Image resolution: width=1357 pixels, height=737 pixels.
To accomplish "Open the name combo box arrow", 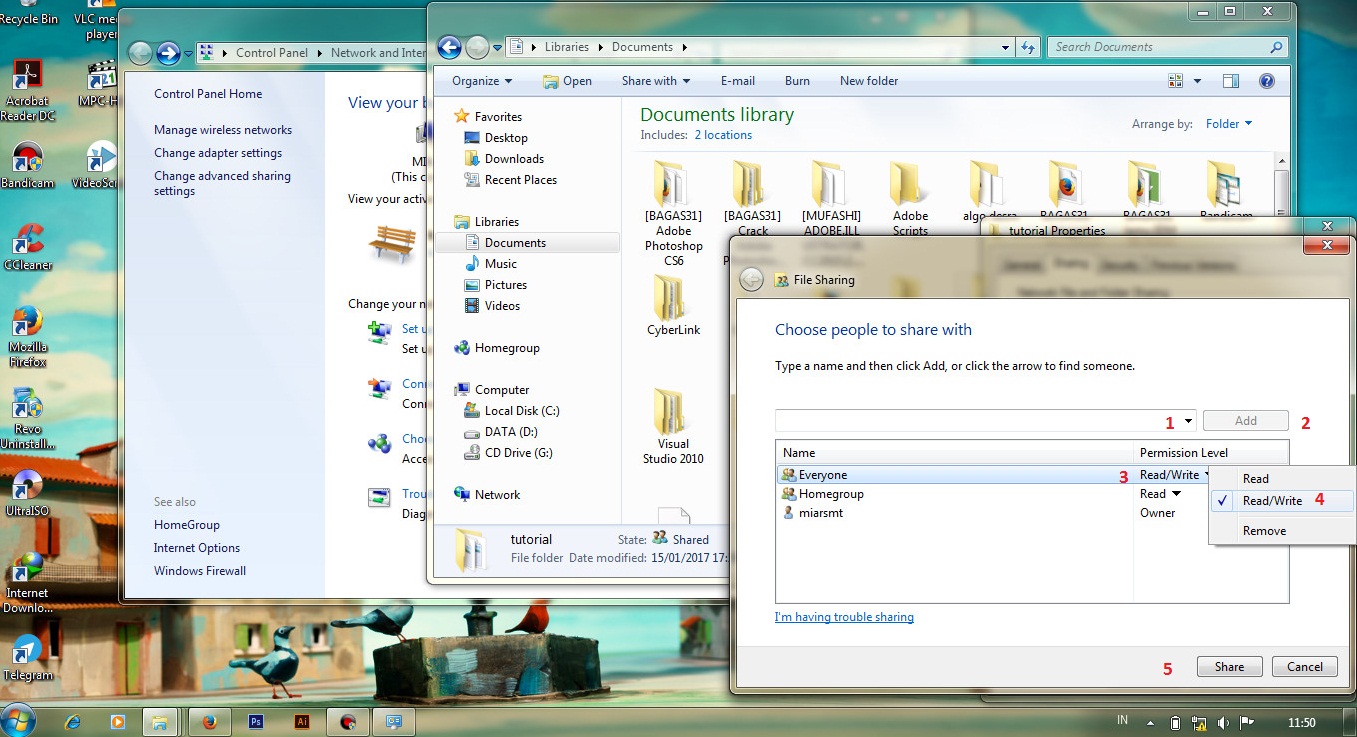I will coord(1188,421).
